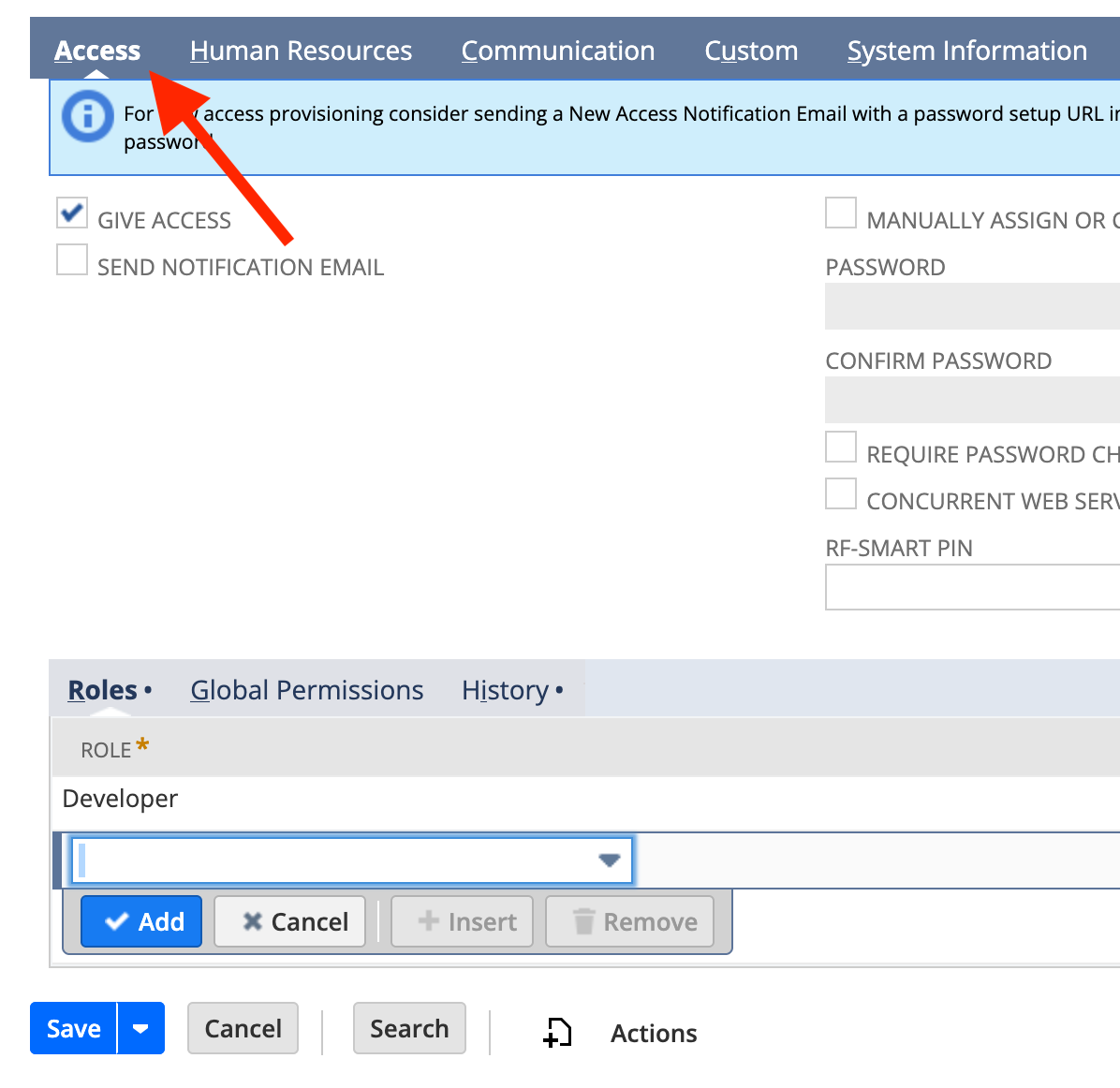1120x1088 pixels.
Task: Click the Search button
Action: (409, 1028)
